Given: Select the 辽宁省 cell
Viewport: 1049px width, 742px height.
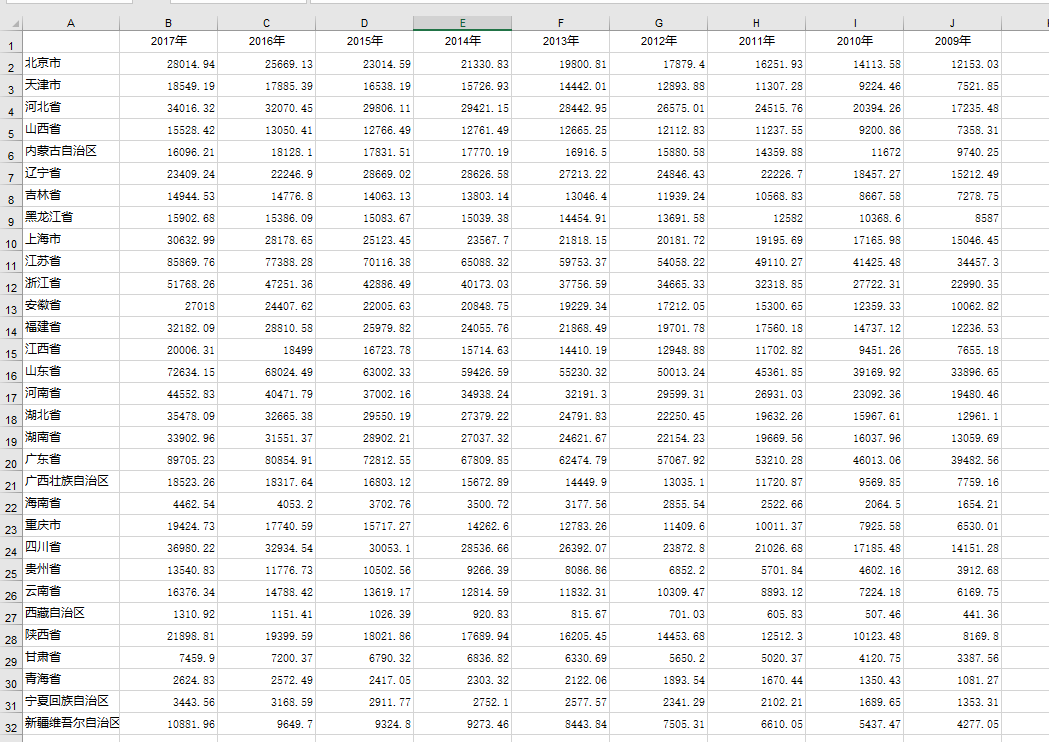Looking at the screenshot, I should tap(71, 174).
